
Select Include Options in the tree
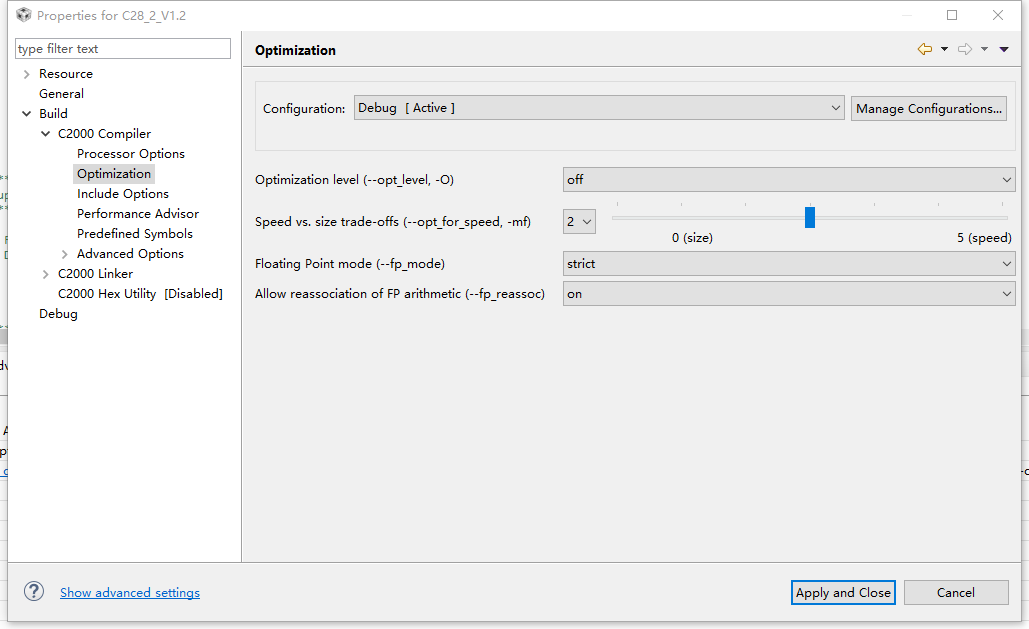coord(123,194)
